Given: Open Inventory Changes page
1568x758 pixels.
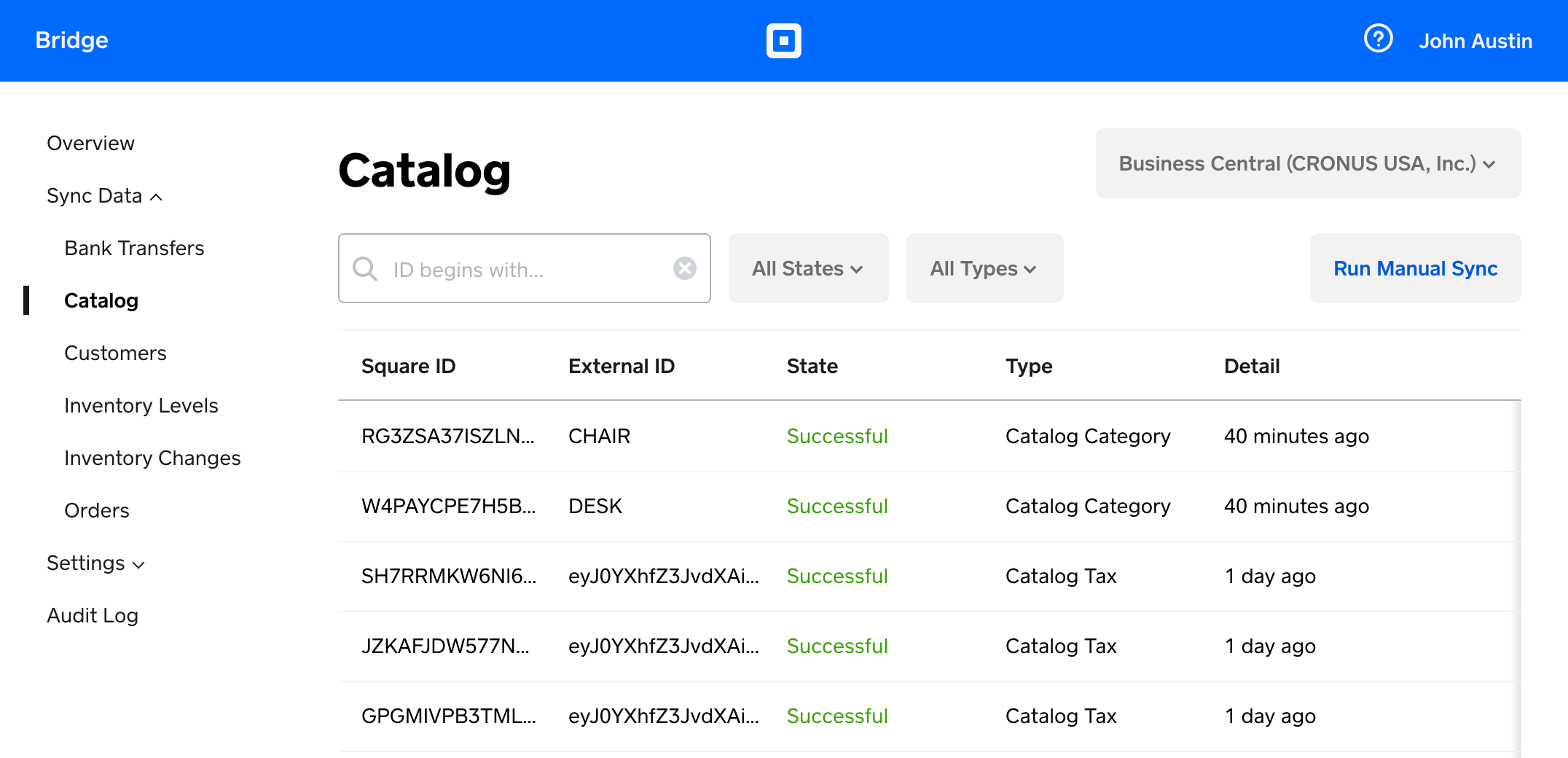Looking at the screenshot, I should point(152,458).
